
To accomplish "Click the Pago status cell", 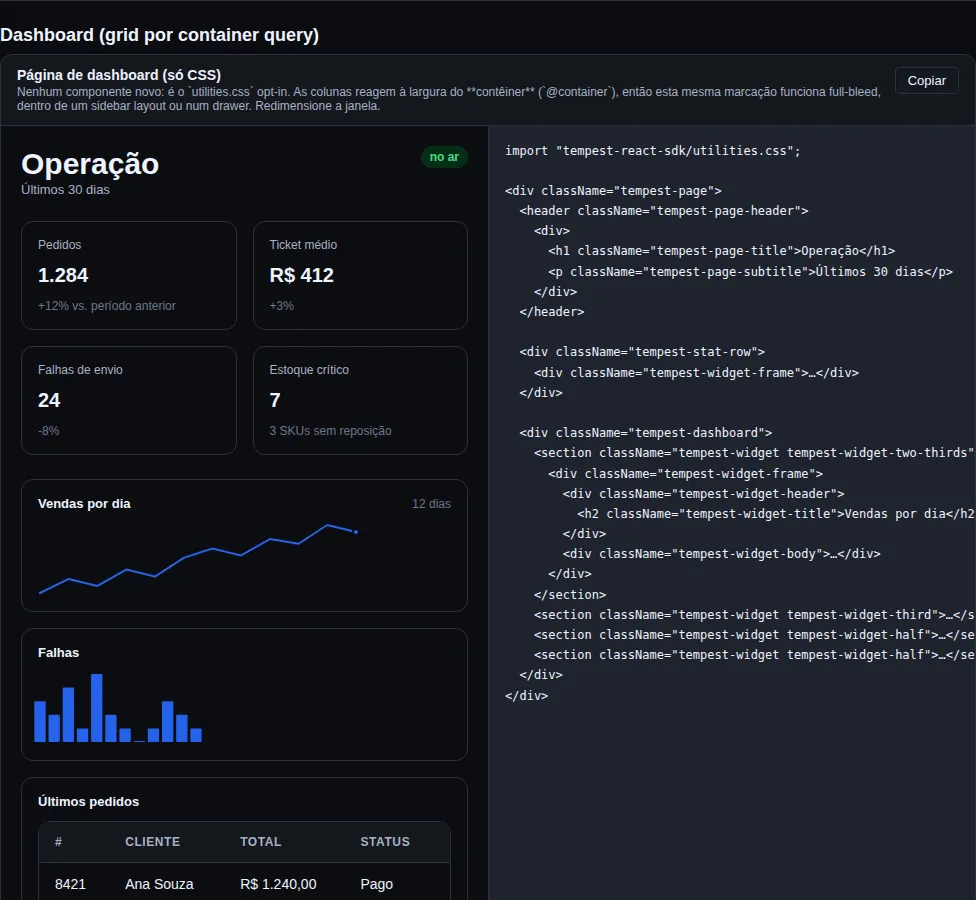I will pos(377,884).
